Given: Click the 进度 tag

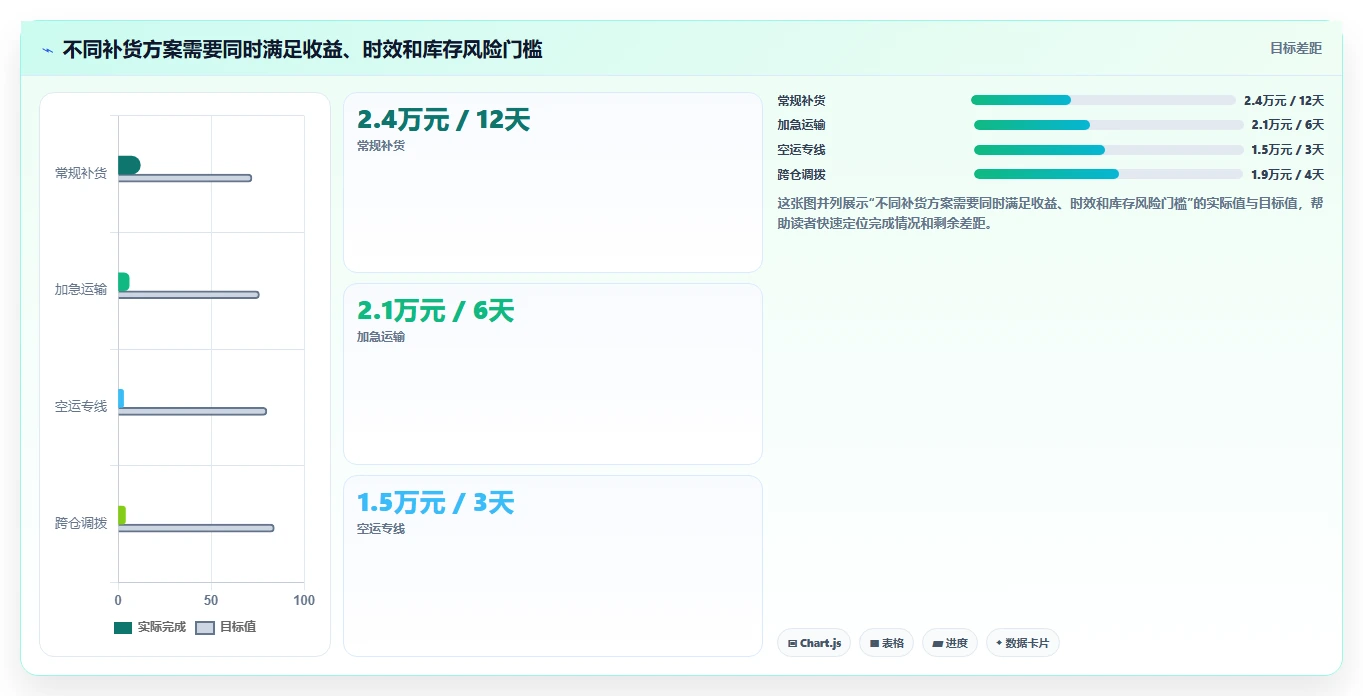Looking at the screenshot, I should (x=950, y=643).
